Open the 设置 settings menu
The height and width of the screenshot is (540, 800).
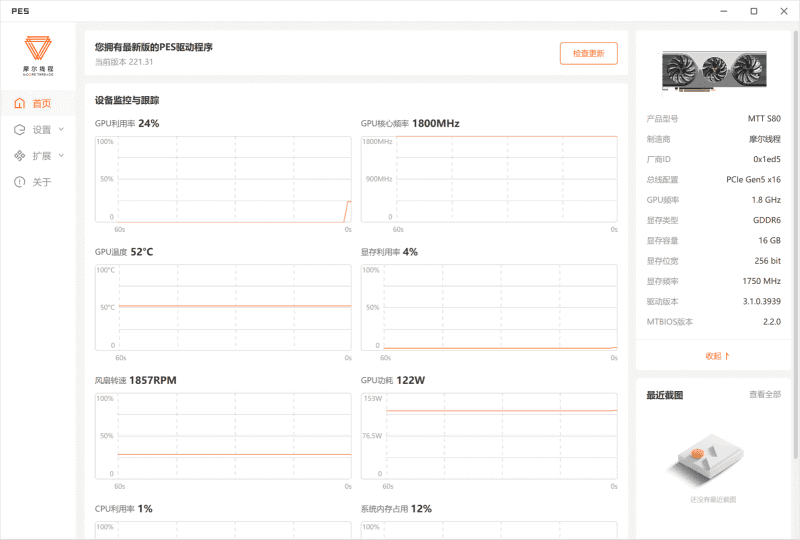pyautogui.click(x=38, y=130)
